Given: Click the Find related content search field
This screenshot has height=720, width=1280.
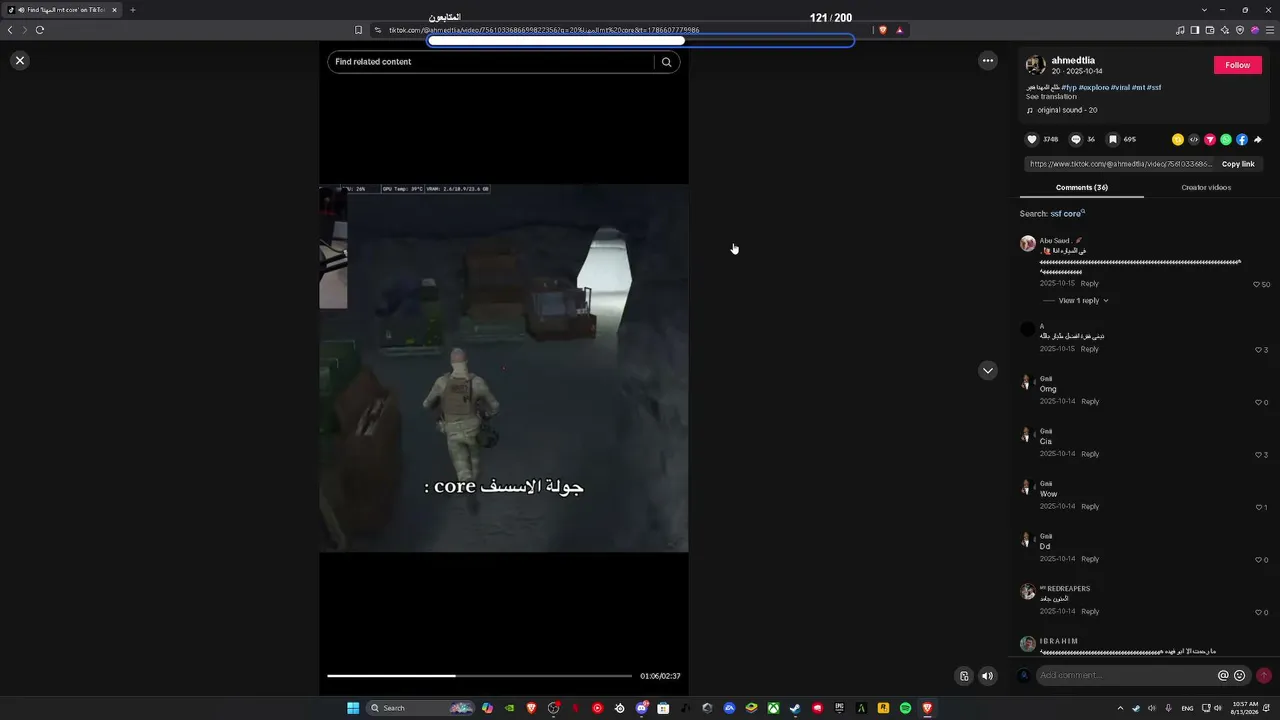Looking at the screenshot, I should pyautogui.click(x=492, y=62).
